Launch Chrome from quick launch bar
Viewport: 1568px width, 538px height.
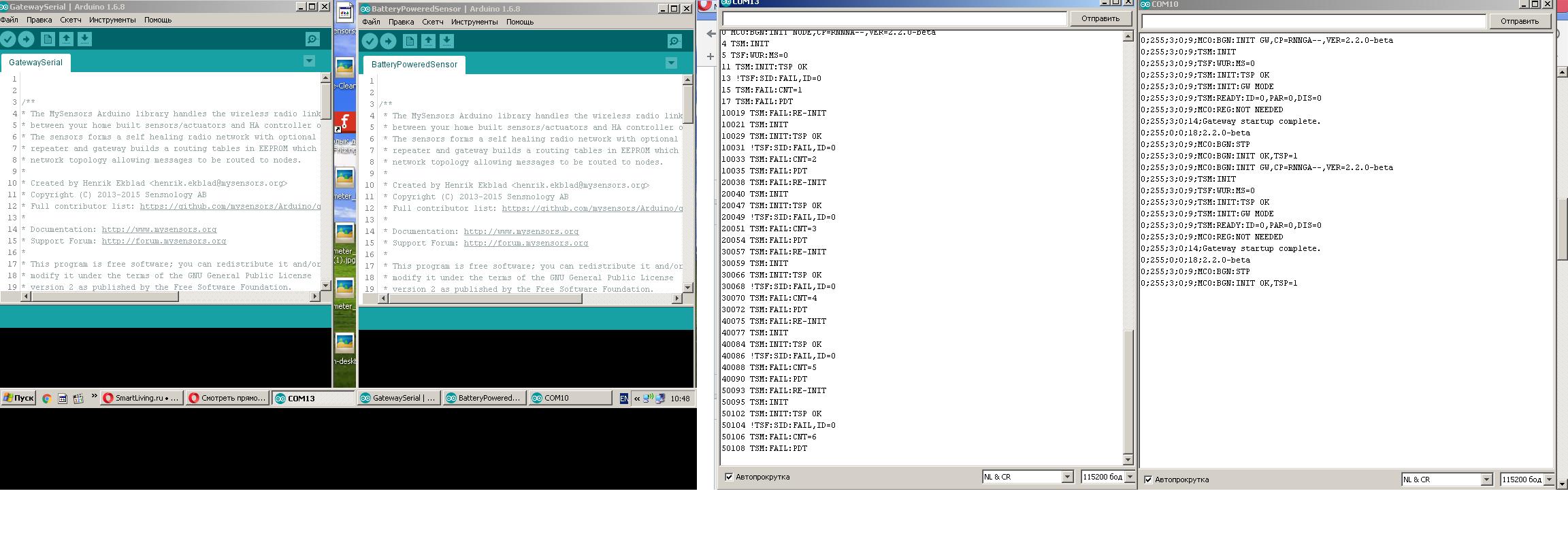click(47, 399)
